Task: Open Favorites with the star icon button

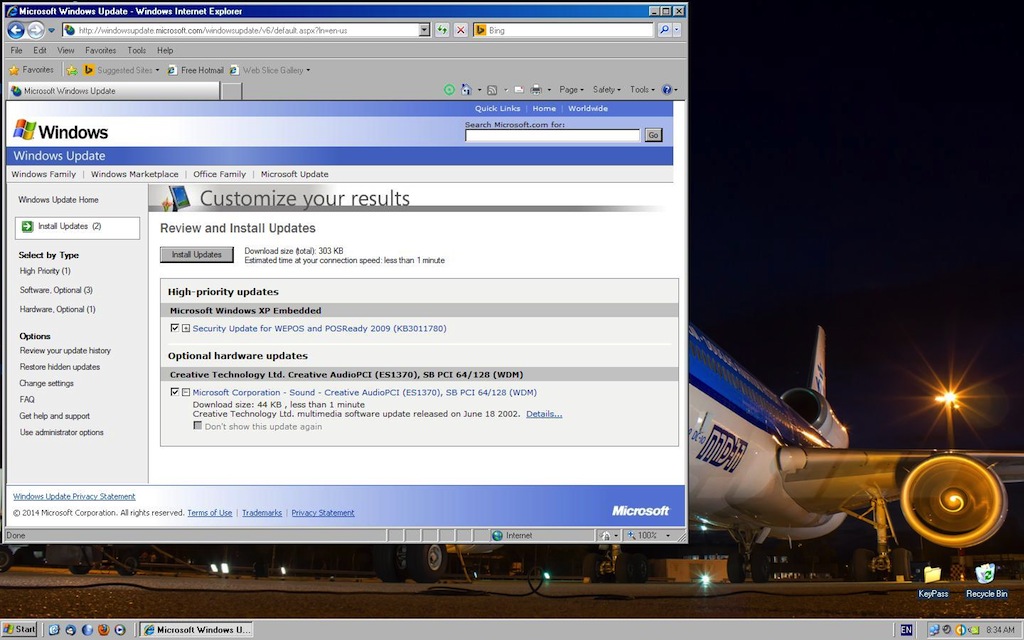Action: 31,70
